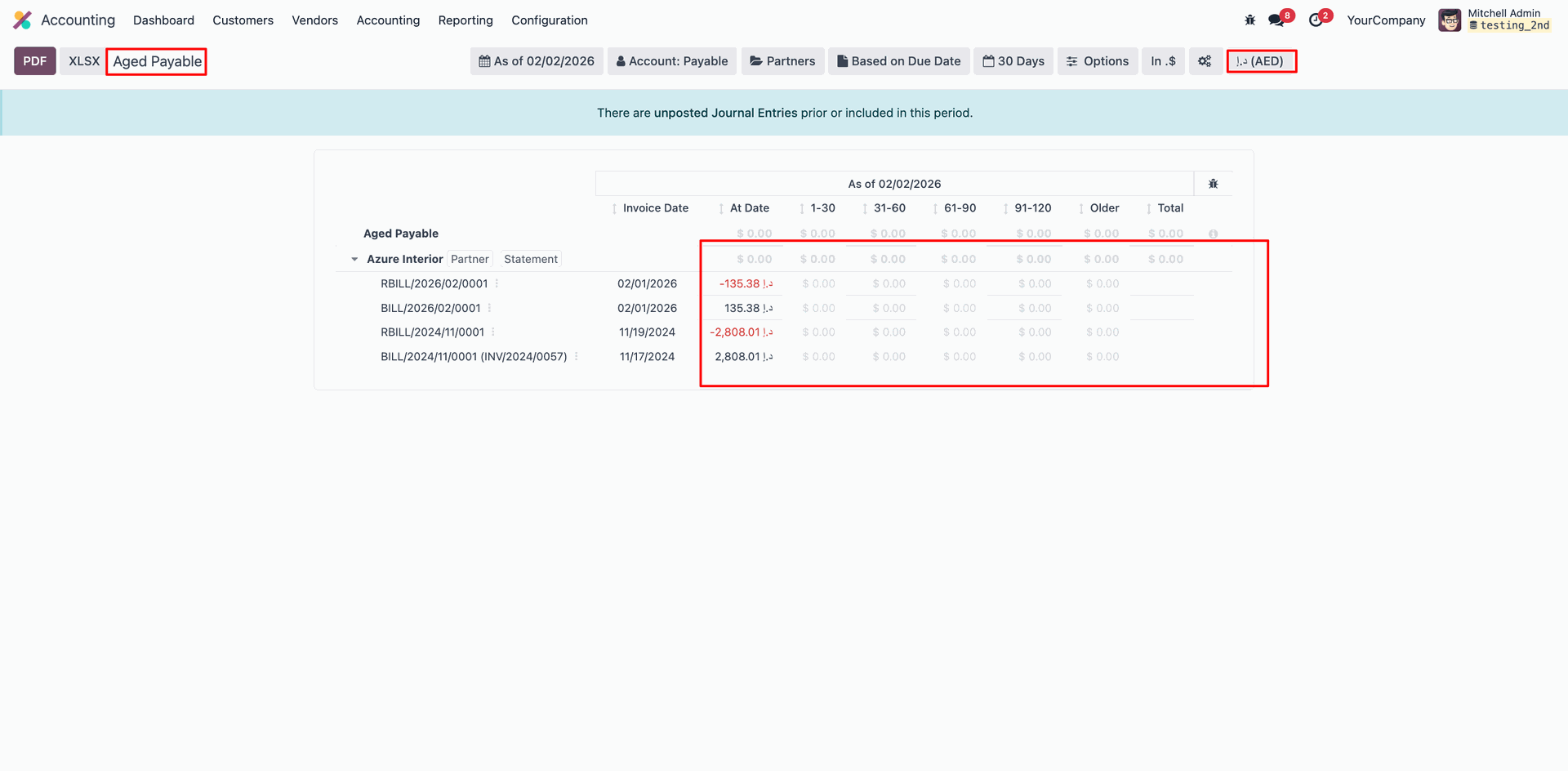Open the As of 02/02/2026 date picker

click(537, 61)
